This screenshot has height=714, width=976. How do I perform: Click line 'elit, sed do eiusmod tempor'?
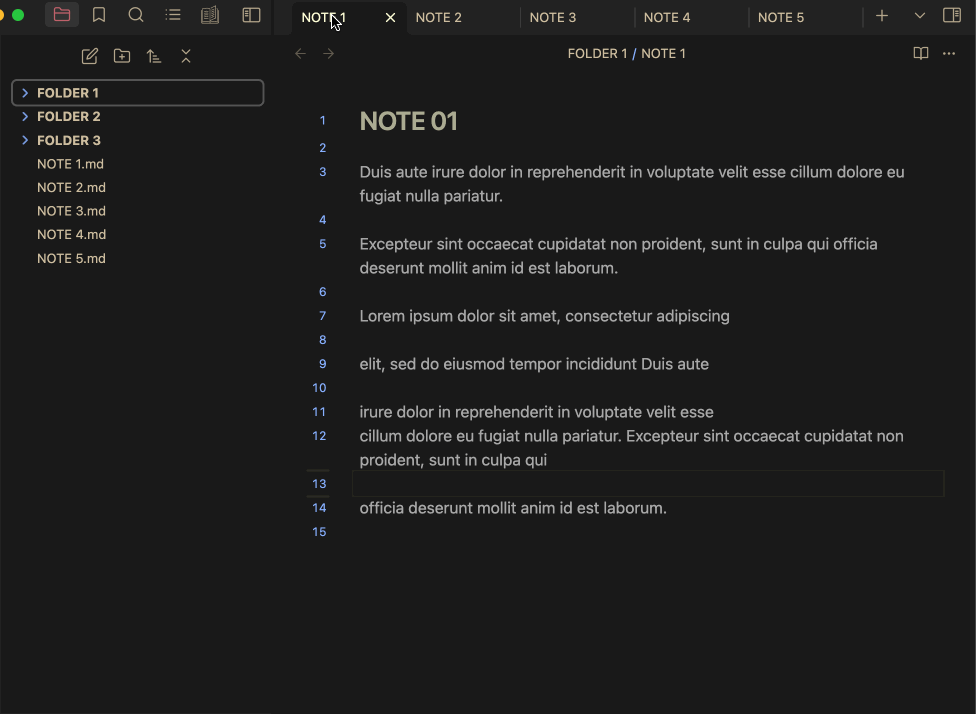pyautogui.click(x=534, y=364)
